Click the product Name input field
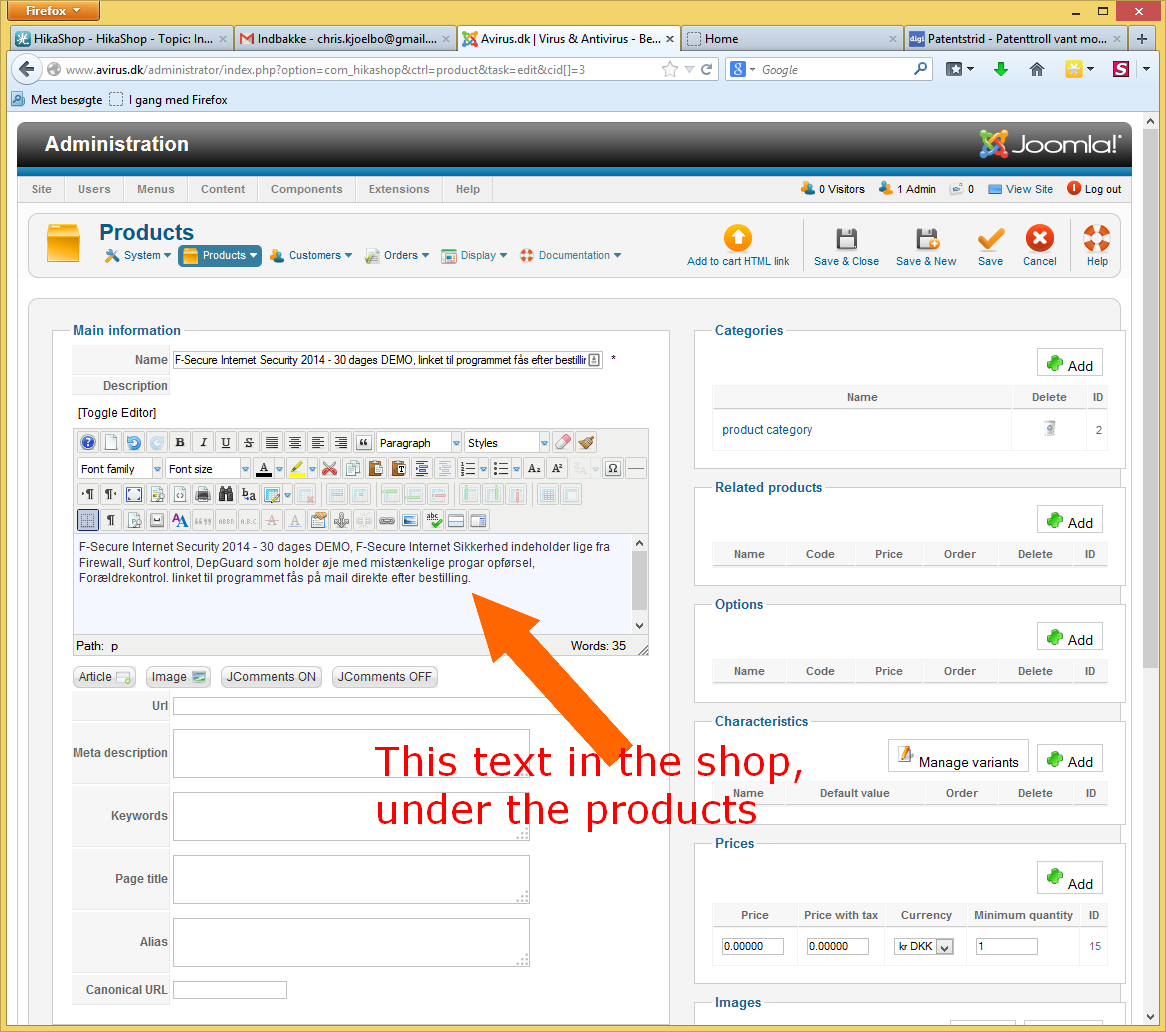 coord(387,360)
